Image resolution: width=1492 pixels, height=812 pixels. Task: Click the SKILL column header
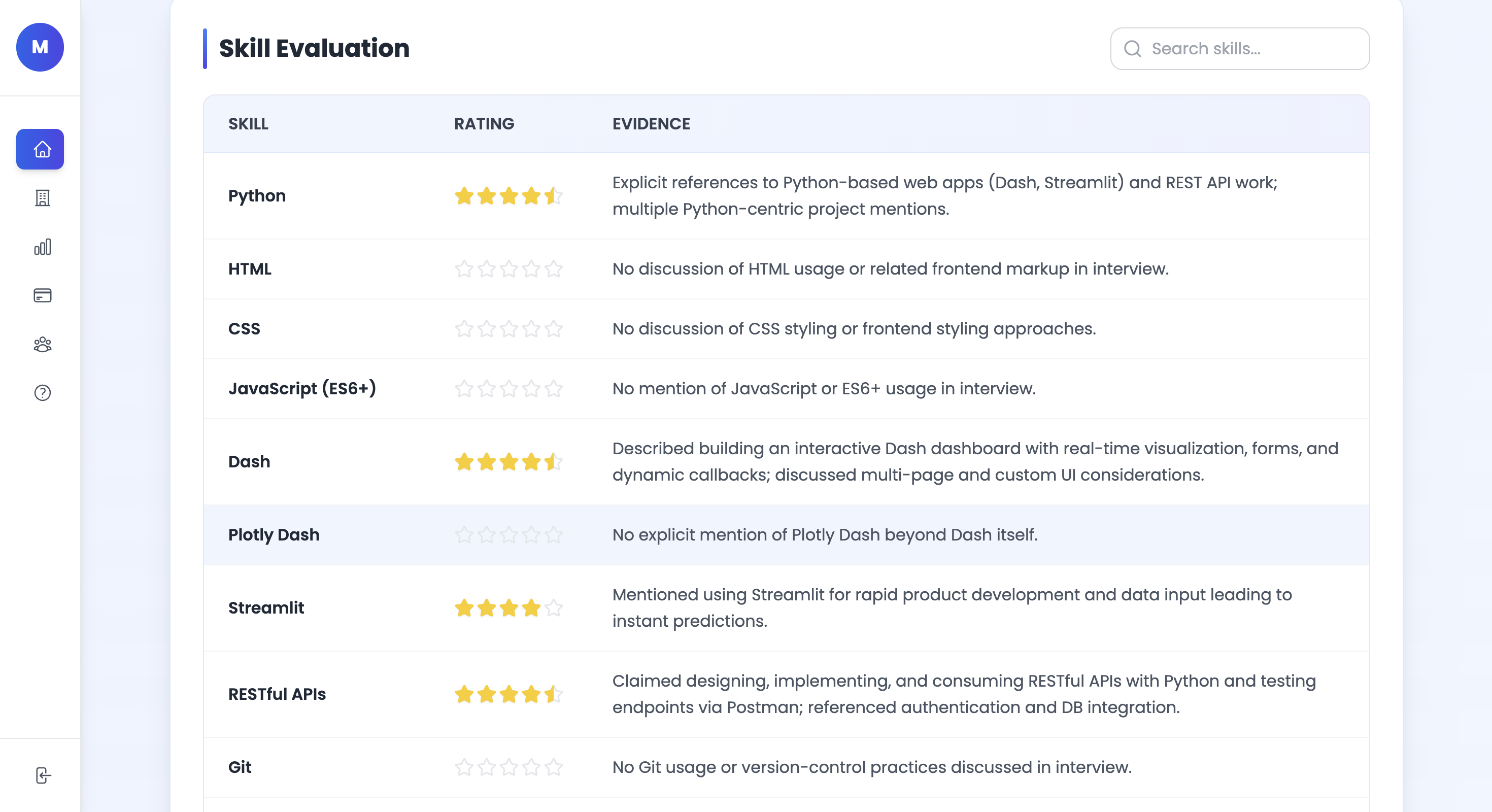coord(248,124)
